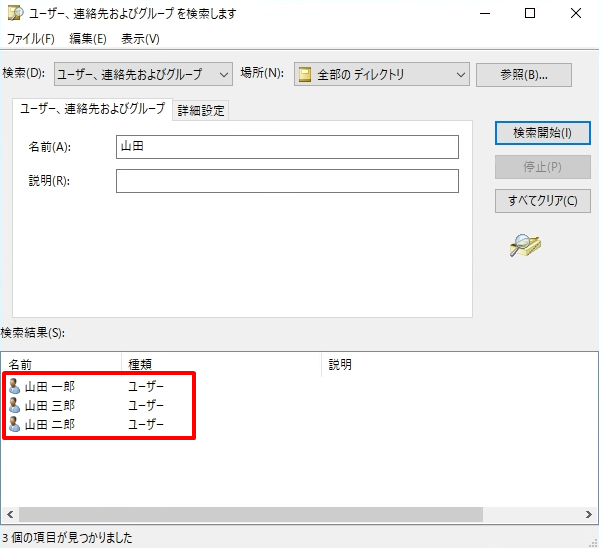Viewport: 599px width, 548px height.
Task: Sort results by the 種類 column header
Action: [222, 365]
